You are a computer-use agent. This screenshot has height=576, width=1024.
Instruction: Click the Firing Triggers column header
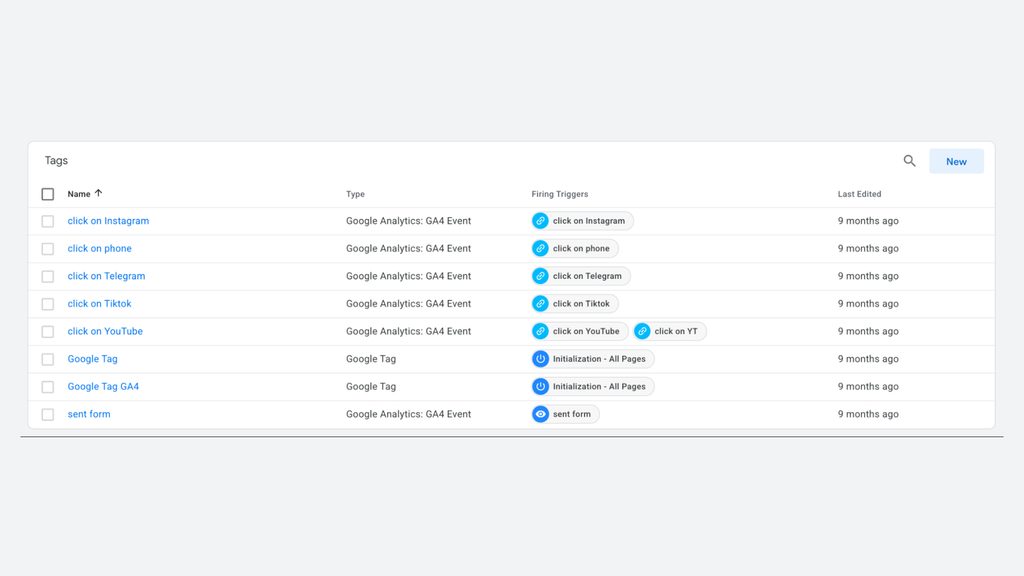coord(560,194)
